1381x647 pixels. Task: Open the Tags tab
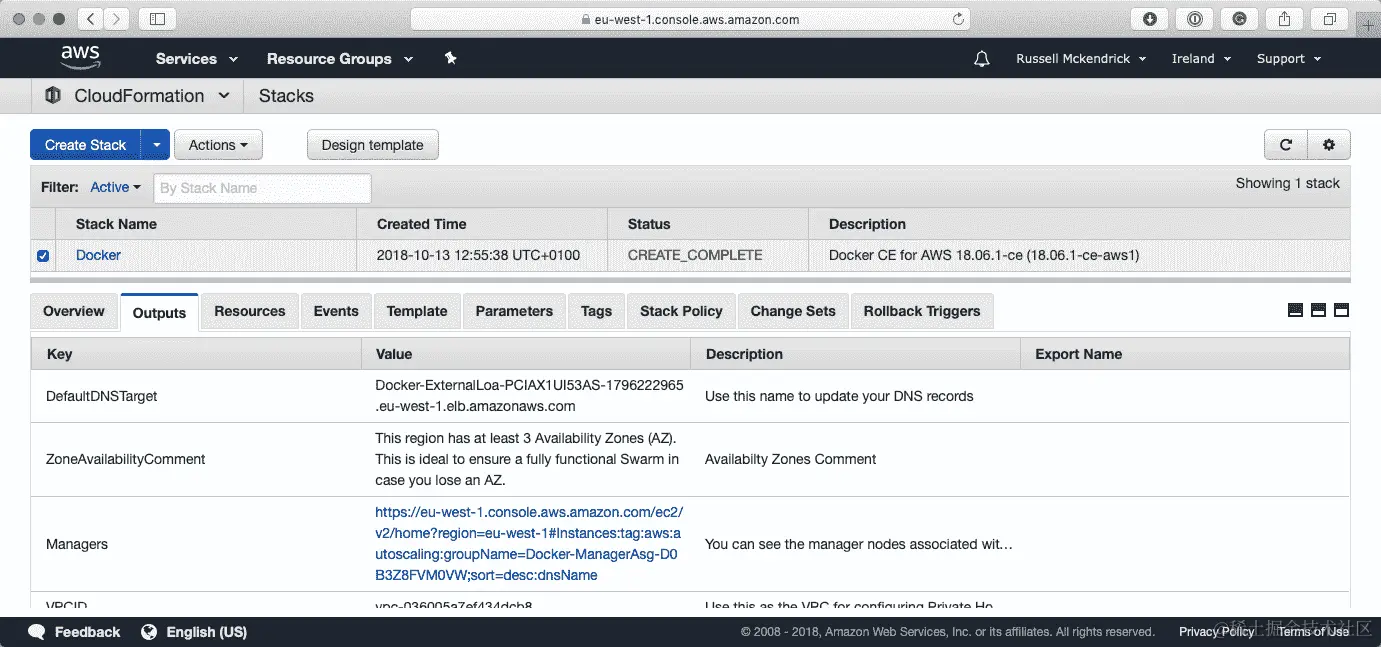click(596, 311)
